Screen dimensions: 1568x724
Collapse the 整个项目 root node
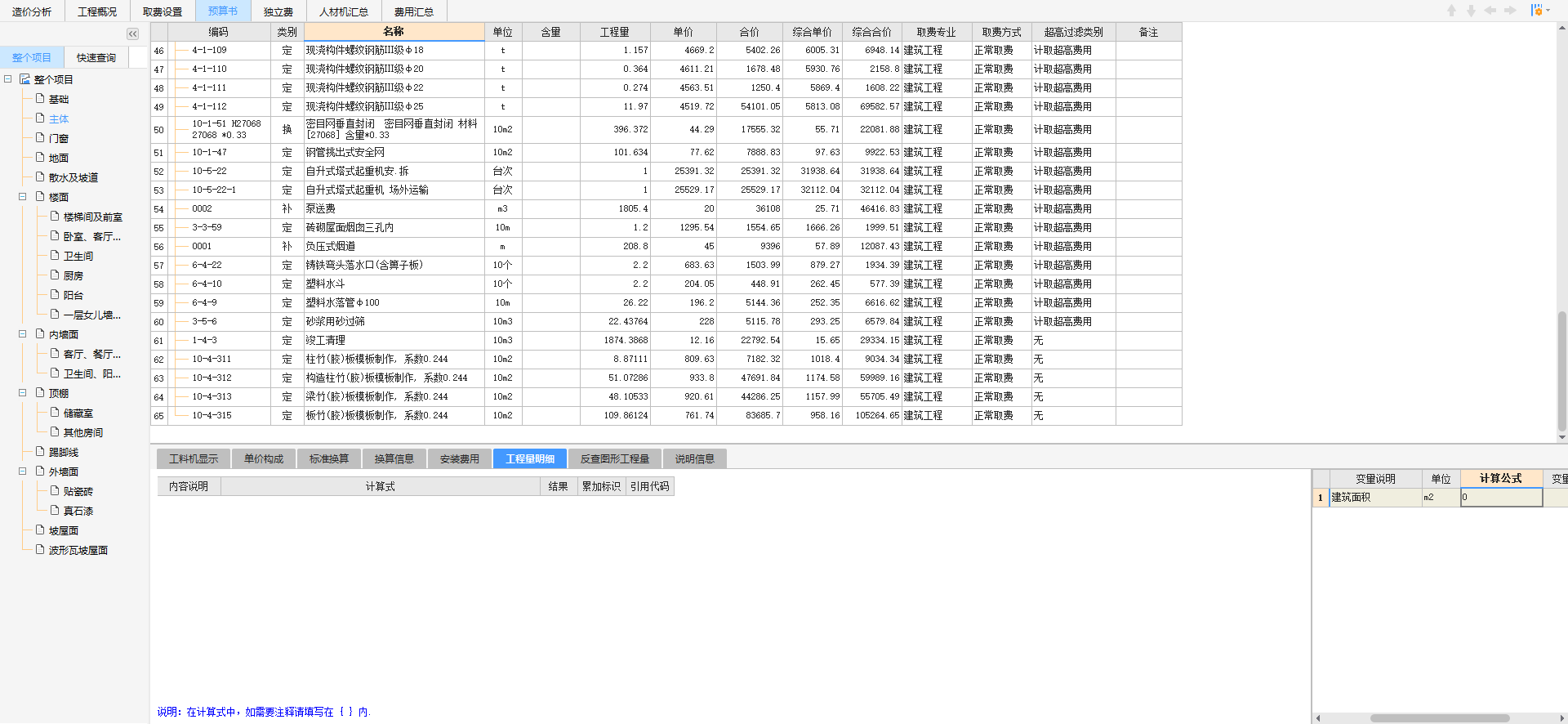[x=8, y=79]
